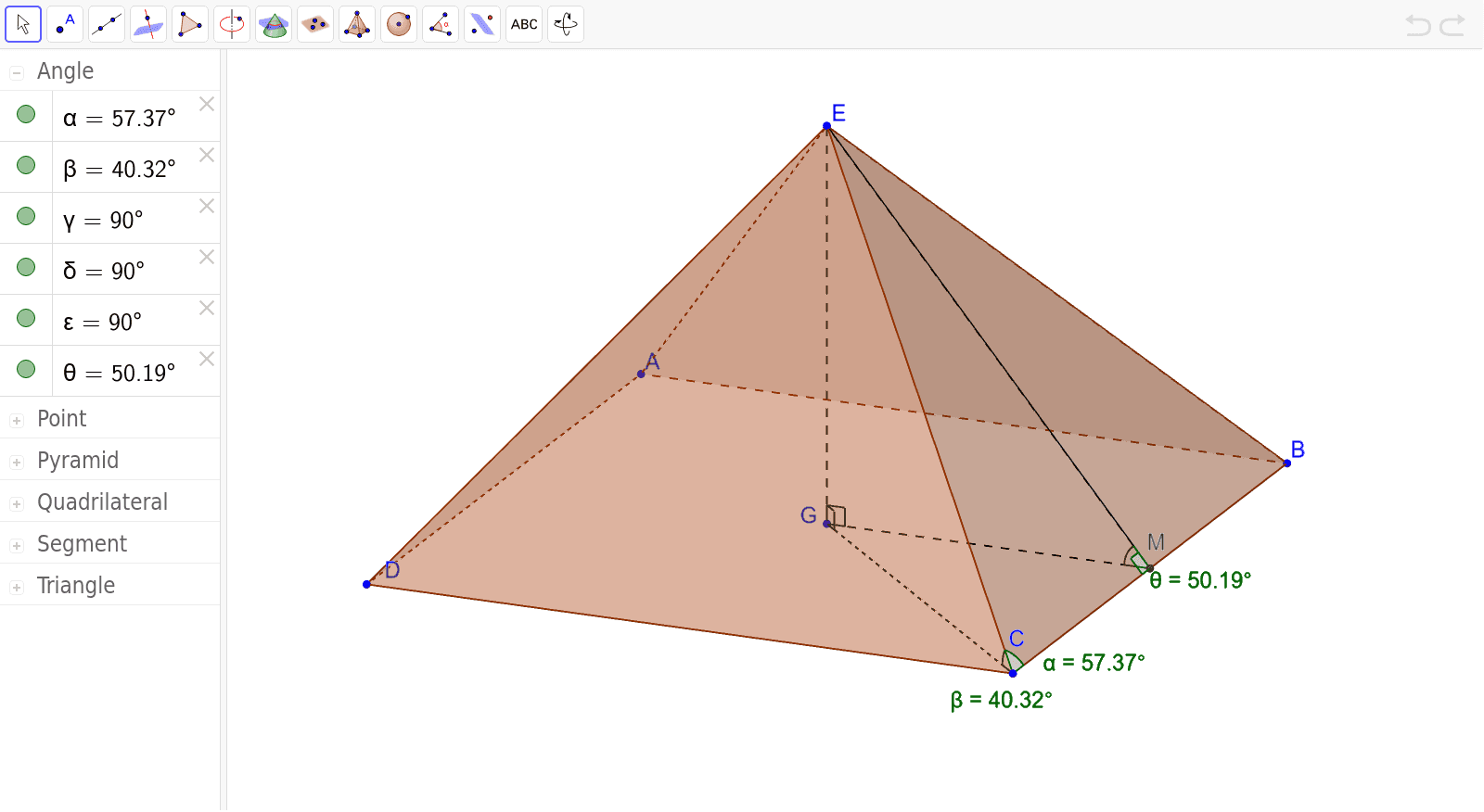Choose the Rotate 3D Graphics View tool
Viewport: 1484px width, 812px height.
coord(566,24)
